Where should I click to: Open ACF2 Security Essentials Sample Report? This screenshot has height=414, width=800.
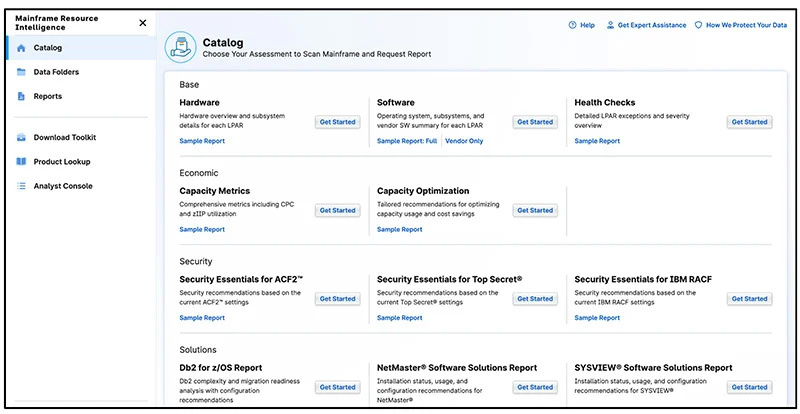(202, 318)
